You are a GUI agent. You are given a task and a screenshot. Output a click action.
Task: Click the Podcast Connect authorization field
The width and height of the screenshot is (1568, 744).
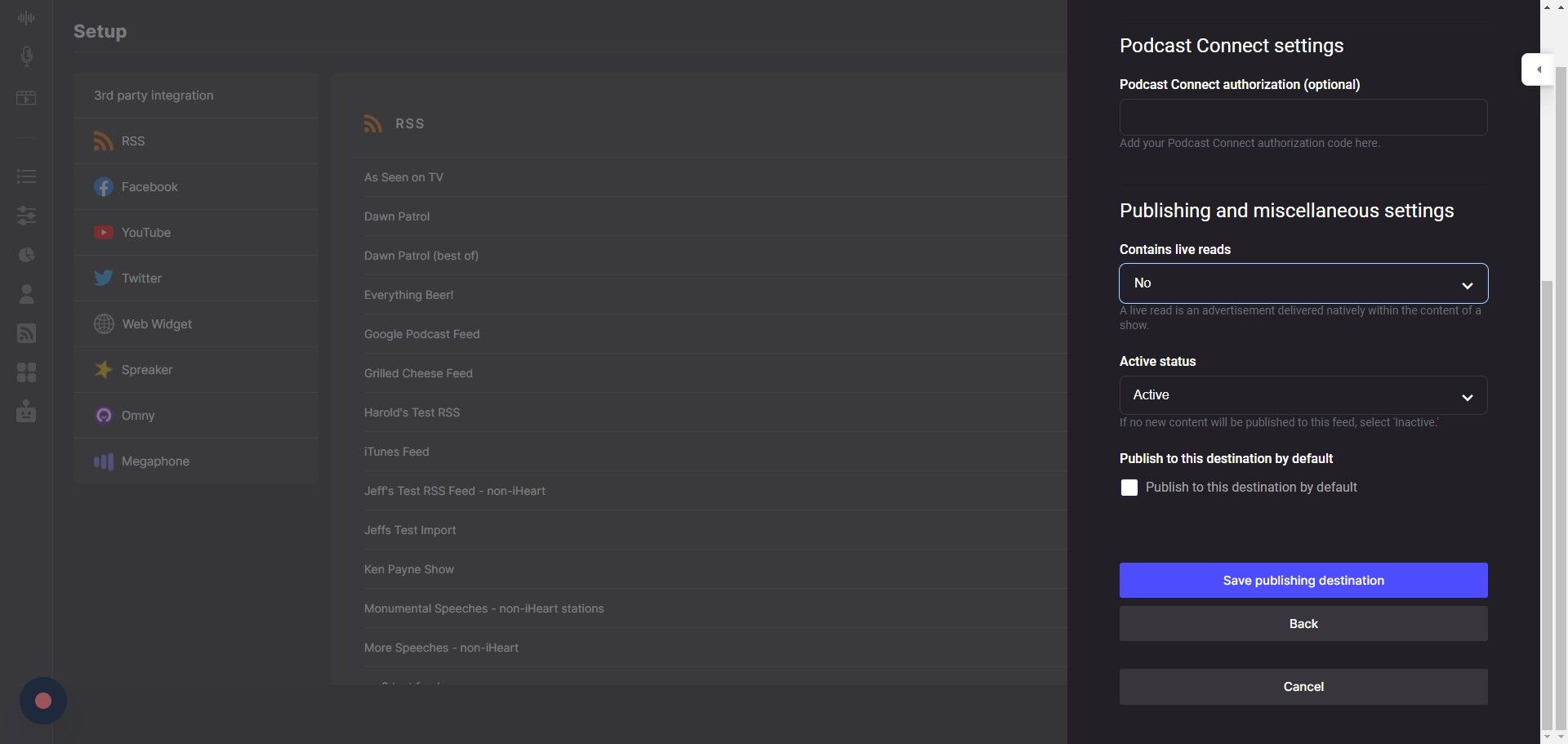click(1303, 118)
